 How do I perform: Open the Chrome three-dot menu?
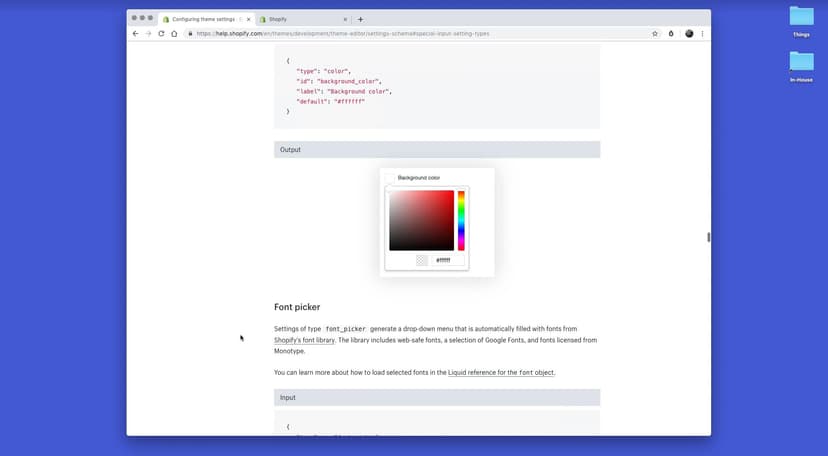tap(702, 33)
